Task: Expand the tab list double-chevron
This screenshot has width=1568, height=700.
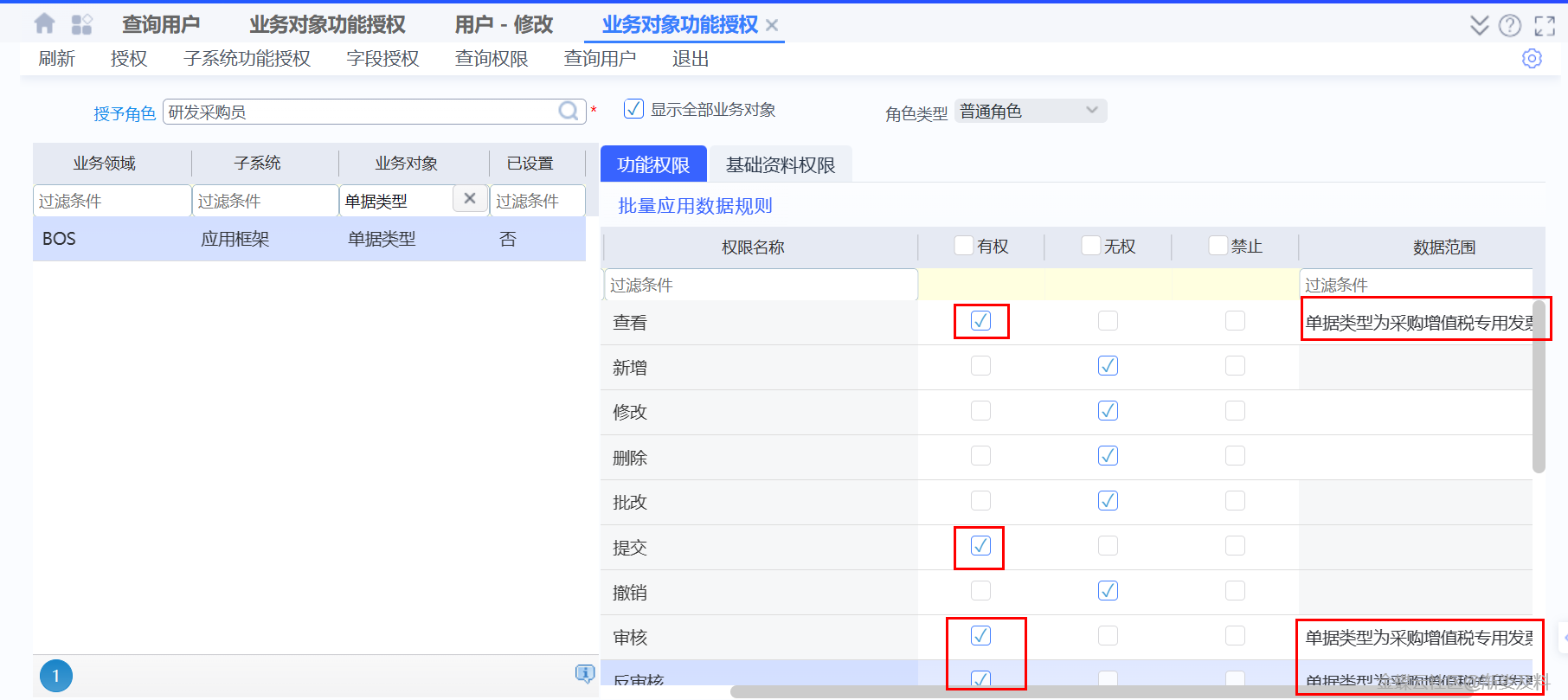Action: point(1479,25)
